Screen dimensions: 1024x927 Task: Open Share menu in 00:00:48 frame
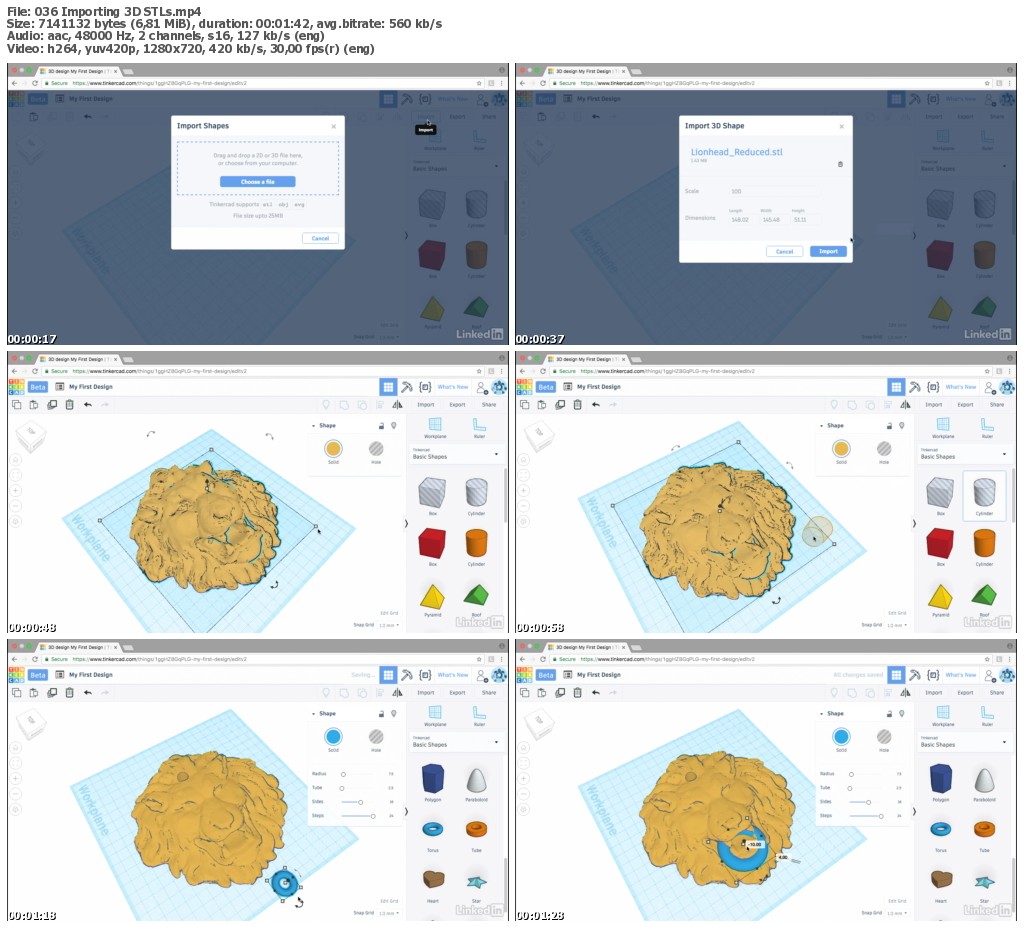(488, 405)
